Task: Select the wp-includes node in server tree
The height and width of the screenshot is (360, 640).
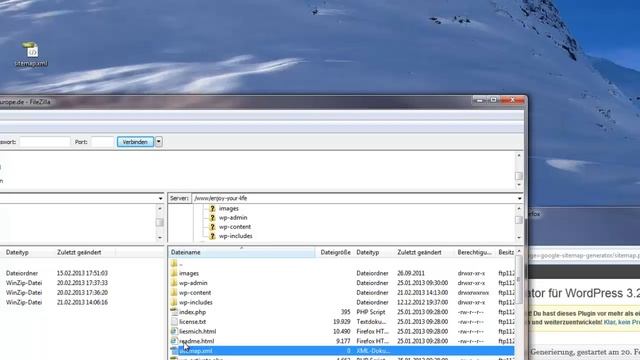Action: [x=236, y=236]
